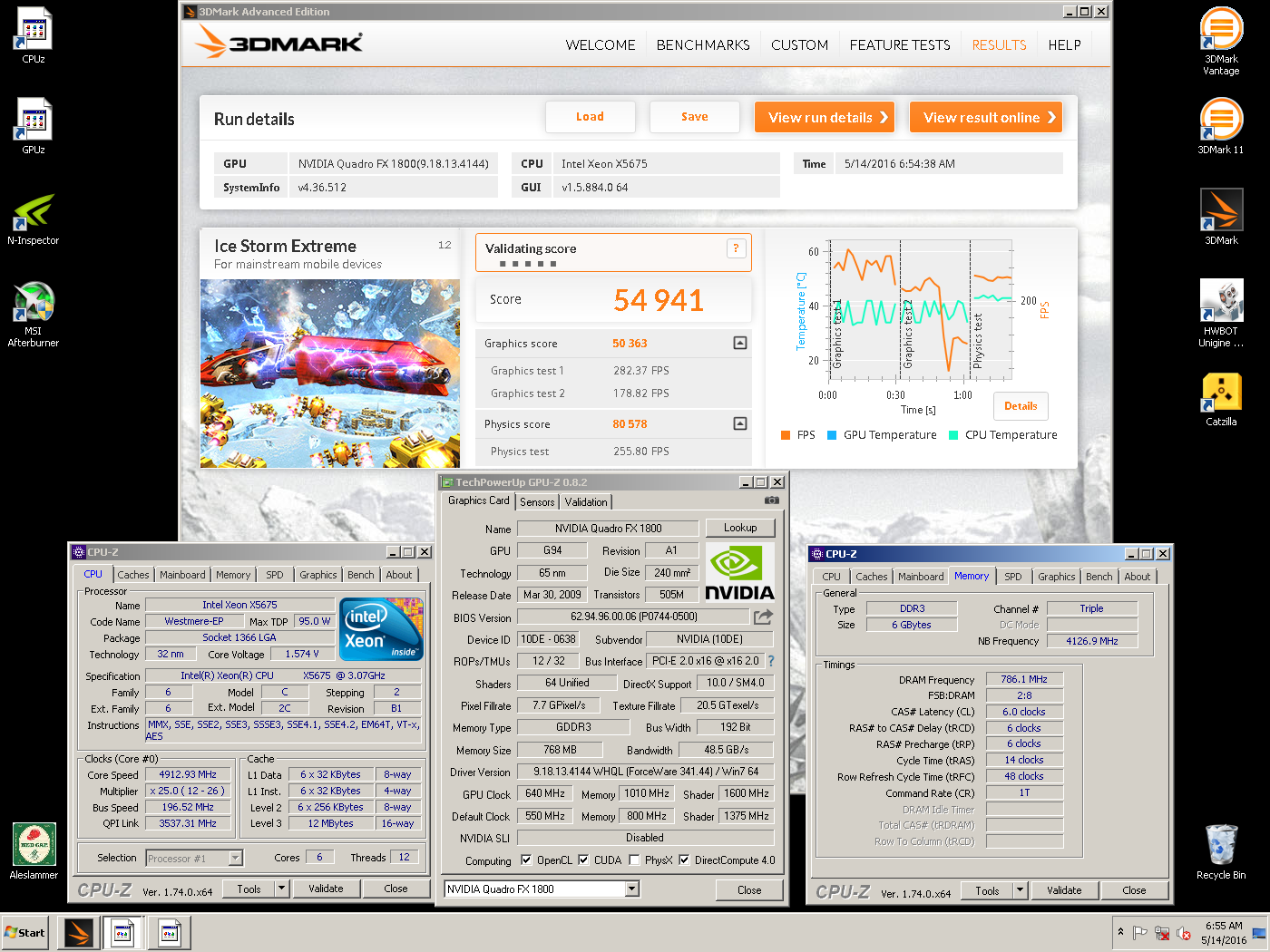
Task: Open the CPUz desktop shortcut
Action: pos(34,34)
